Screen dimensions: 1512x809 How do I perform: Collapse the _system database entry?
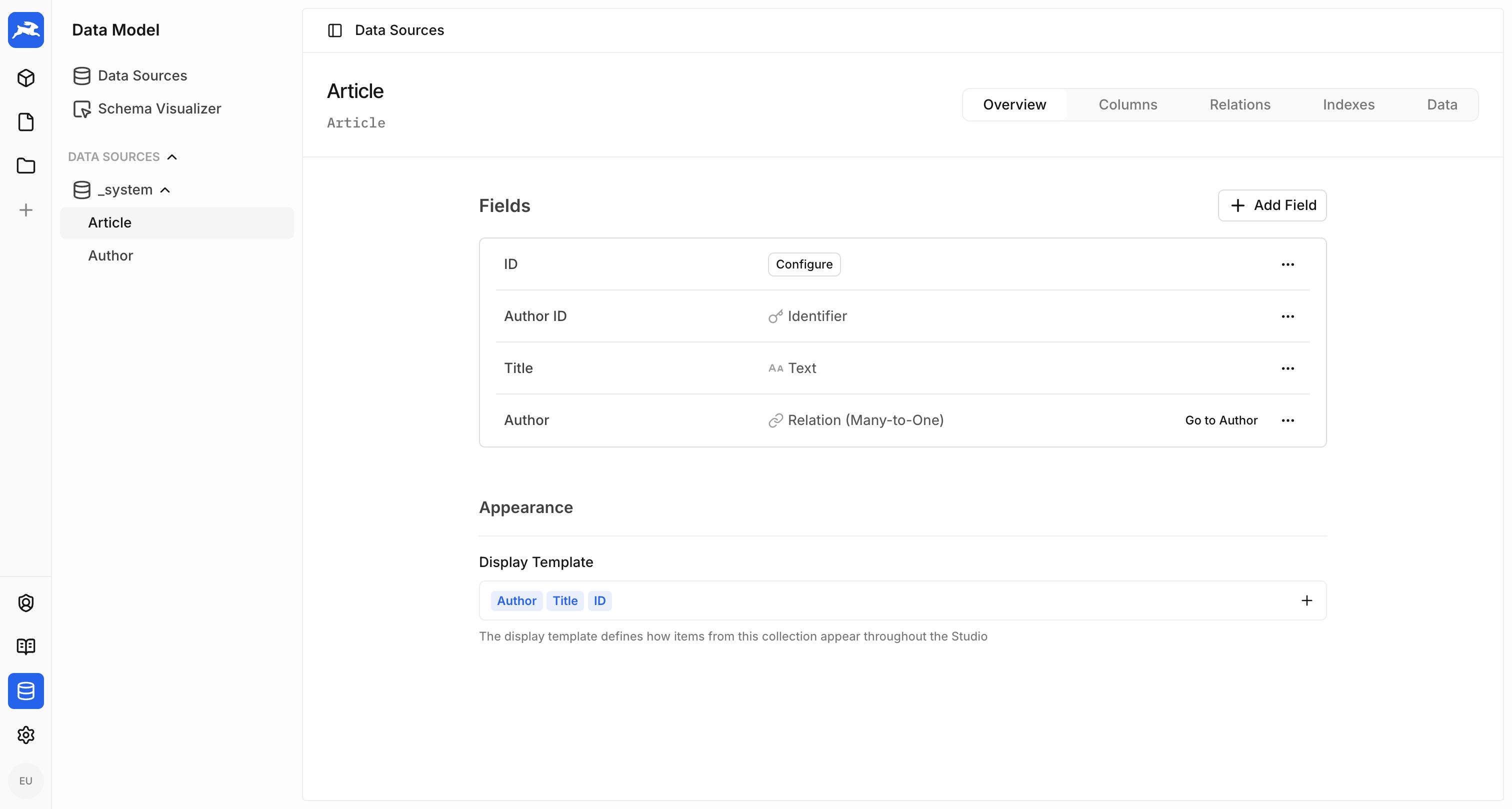pyautogui.click(x=166, y=189)
